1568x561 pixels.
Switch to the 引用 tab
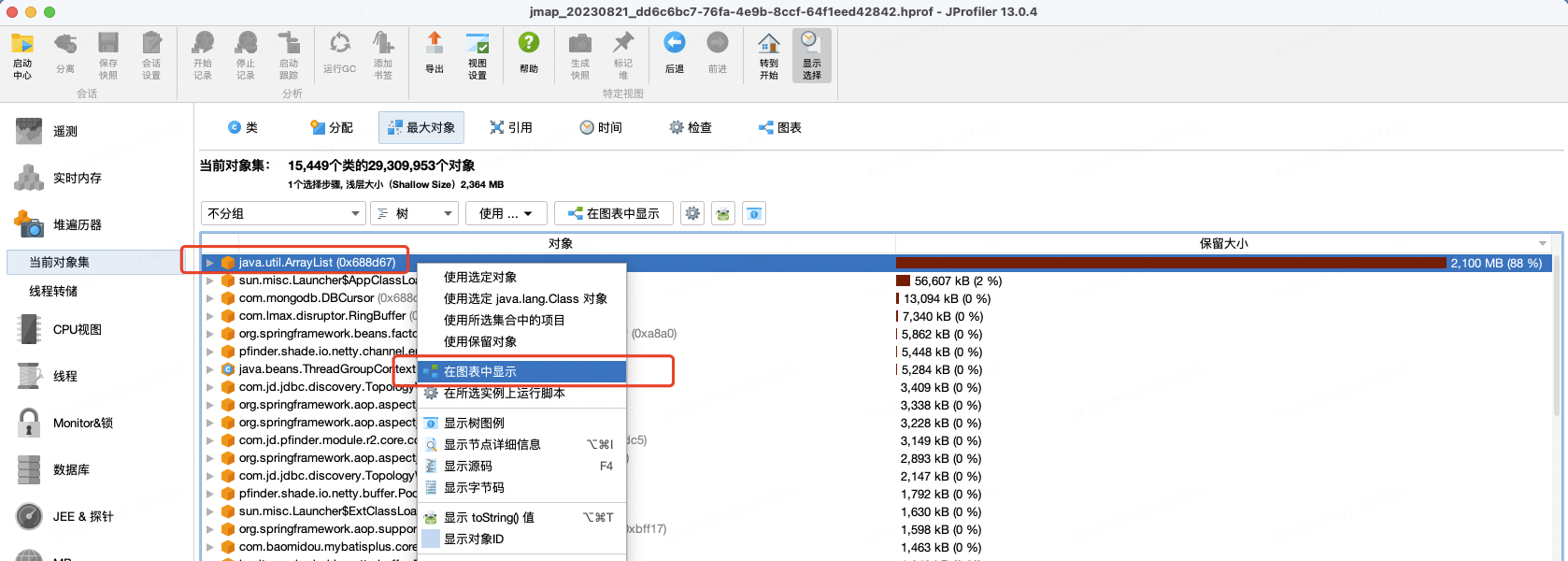511,128
